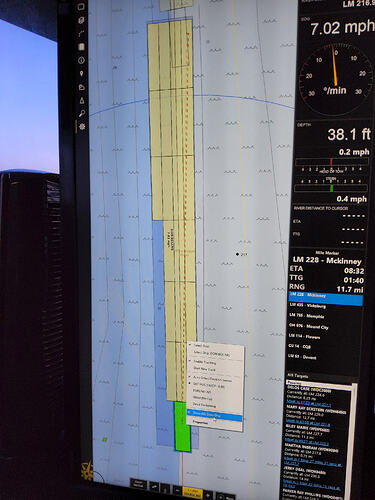375x500 pixels.
Task: Open the list table icon in left toolbar
Action: 81,47
